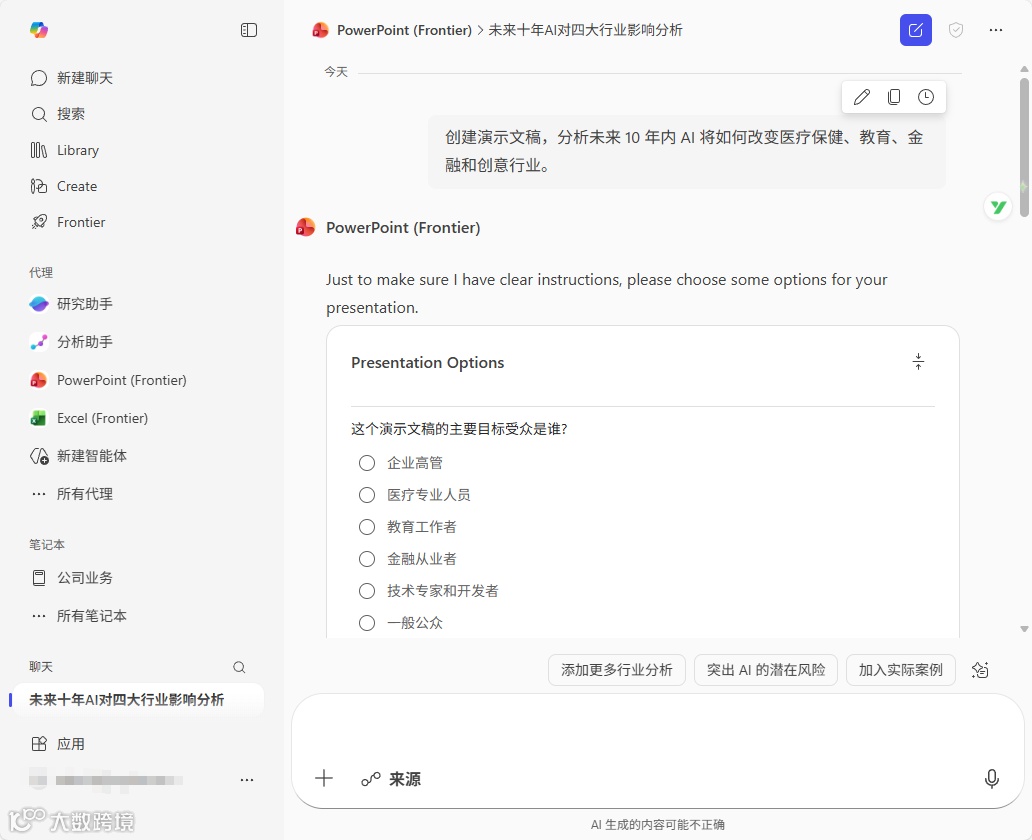Click PowerPoint (Frontier) breadcrumb link
1032x840 pixels.
404,30
